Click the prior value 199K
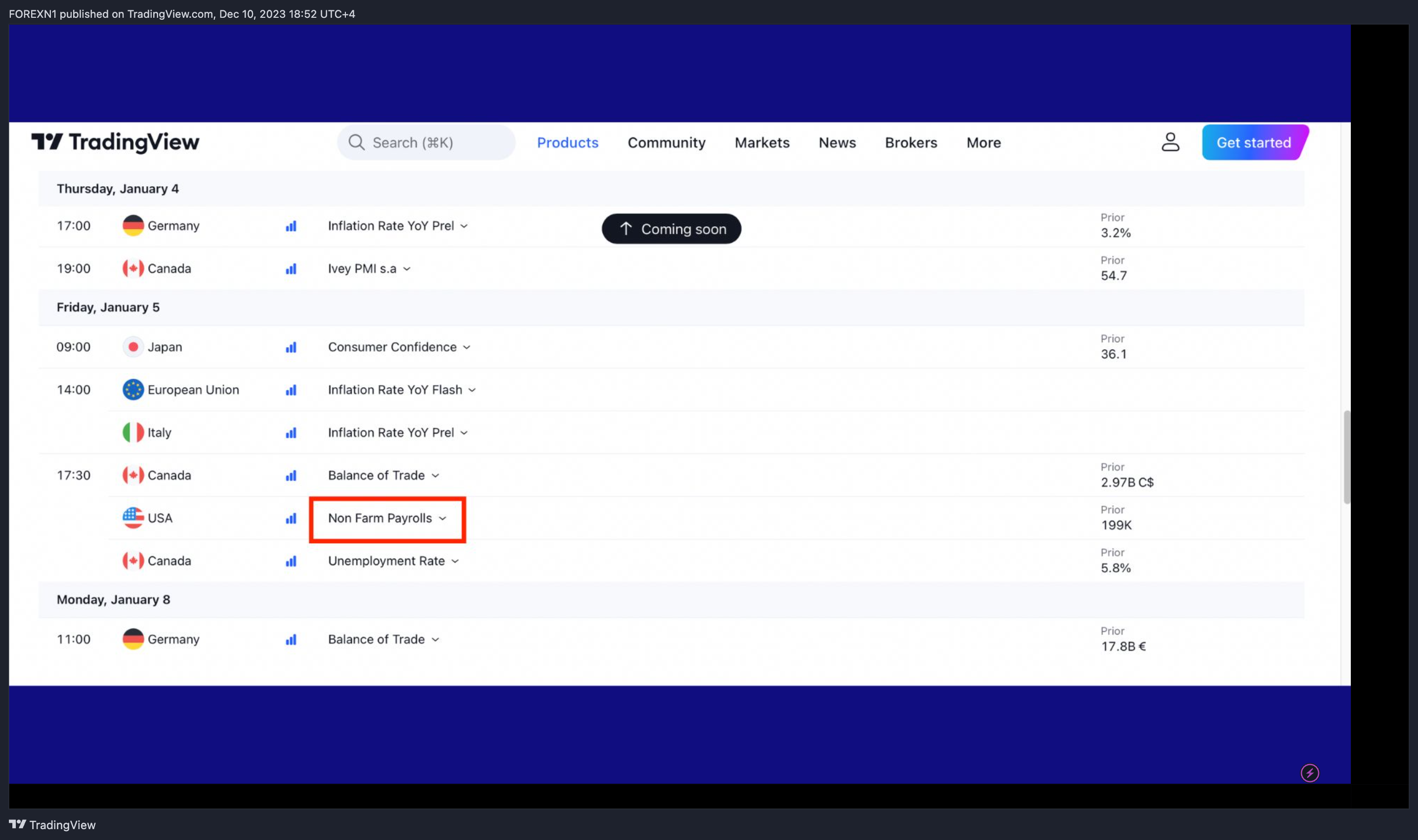The height and width of the screenshot is (840, 1418). pyautogui.click(x=1116, y=525)
